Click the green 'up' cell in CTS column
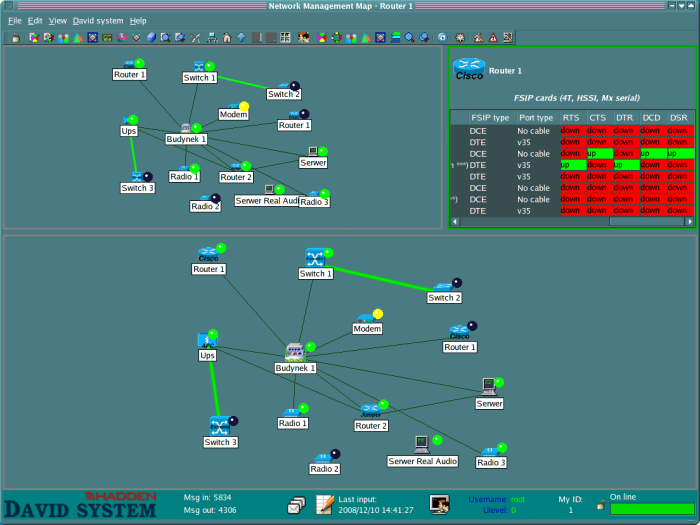700x525 pixels. pyautogui.click(x=600, y=153)
